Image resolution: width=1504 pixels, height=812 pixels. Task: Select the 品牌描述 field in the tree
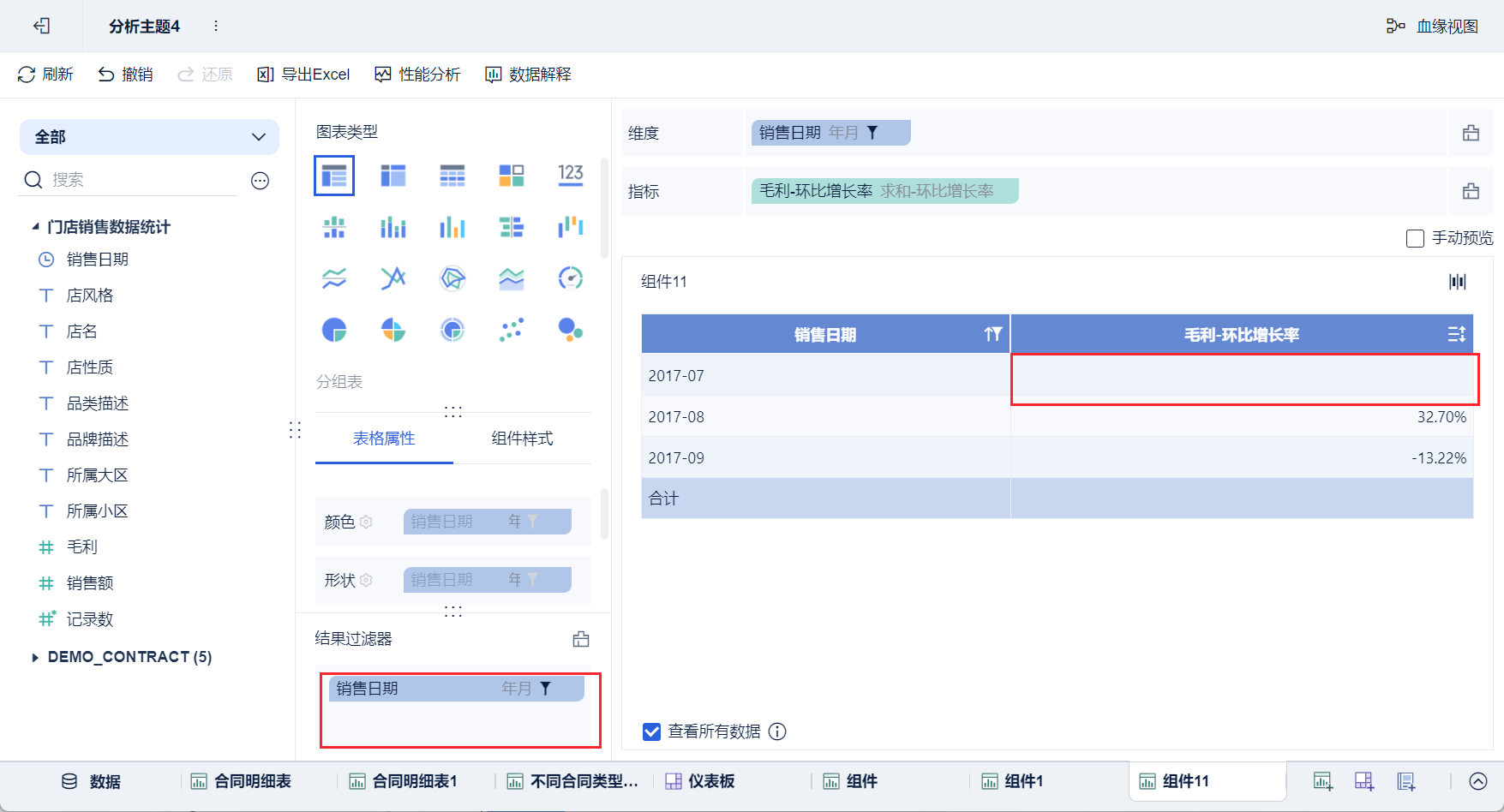pyautogui.click(x=98, y=439)
